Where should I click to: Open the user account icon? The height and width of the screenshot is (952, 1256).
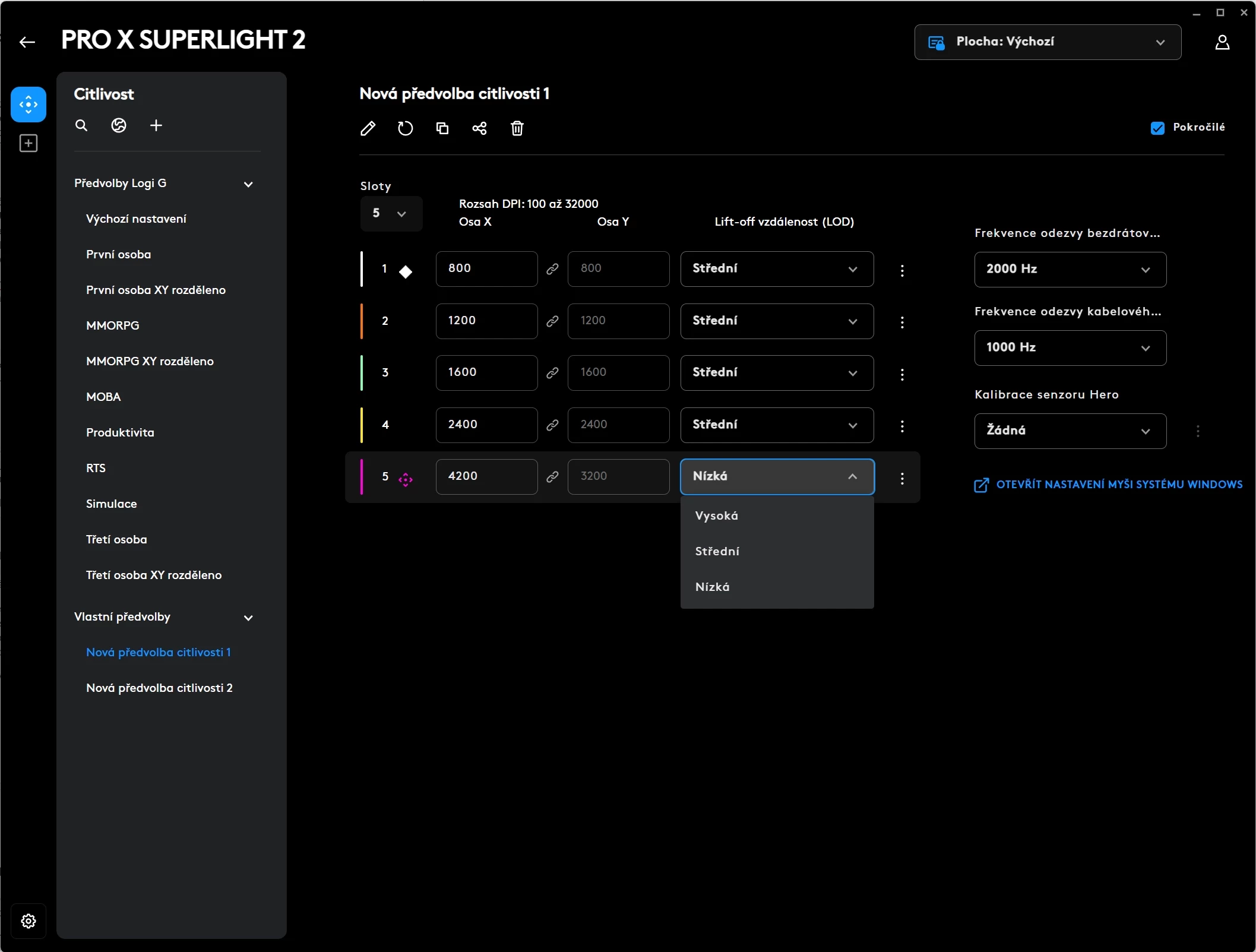[1222, 42]
